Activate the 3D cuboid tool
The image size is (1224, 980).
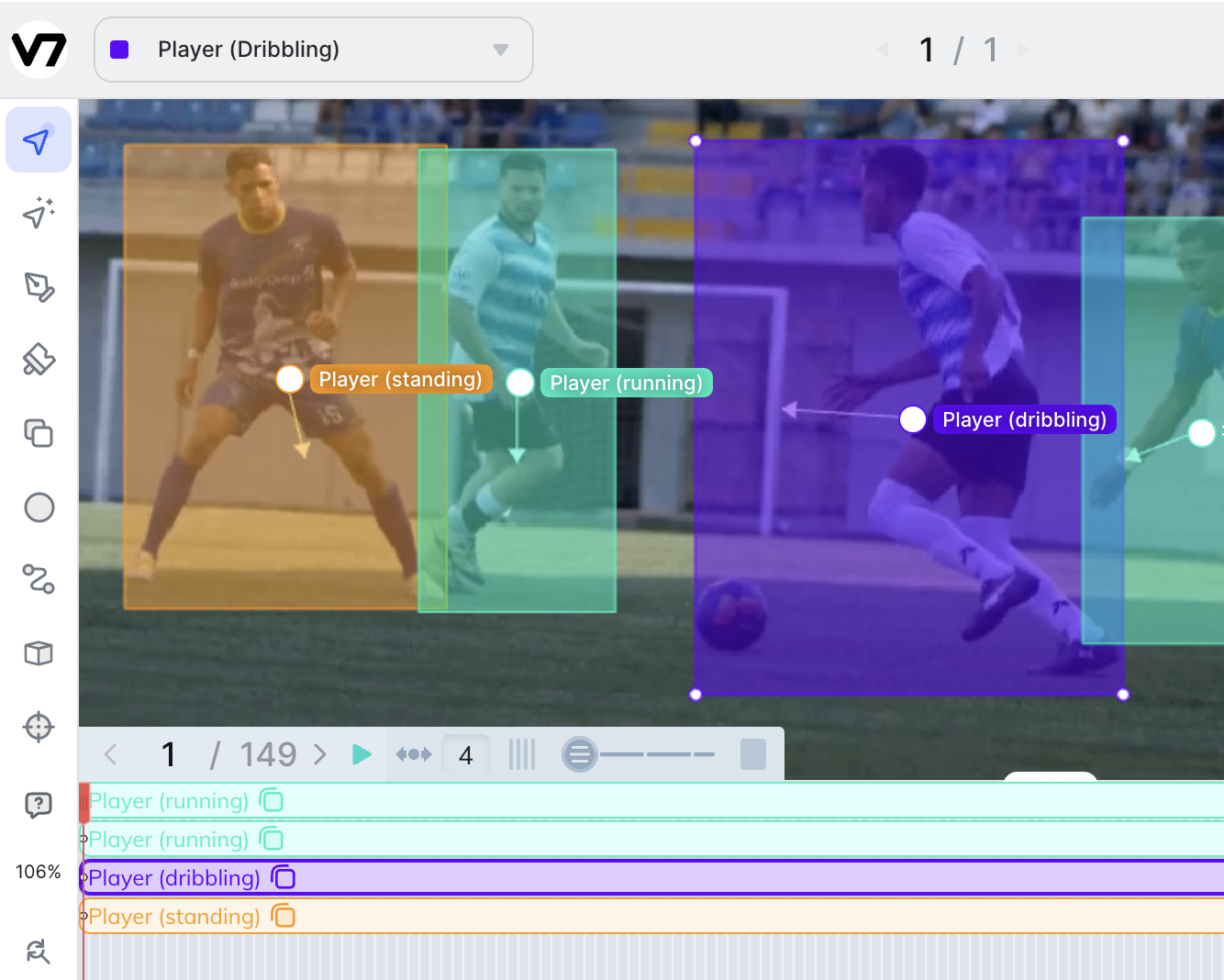(x=38, y=653)
